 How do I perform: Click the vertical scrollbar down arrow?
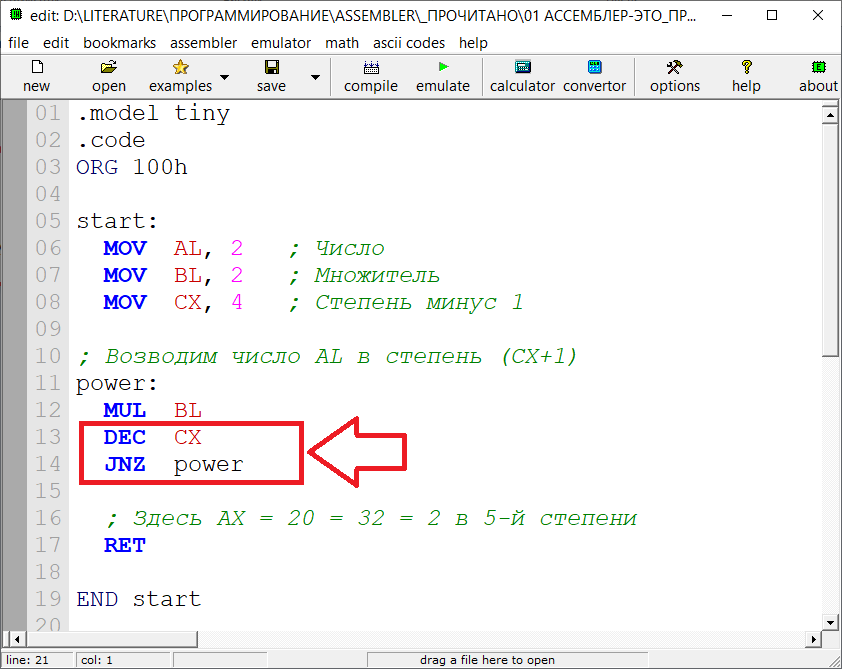pos(830,623)
